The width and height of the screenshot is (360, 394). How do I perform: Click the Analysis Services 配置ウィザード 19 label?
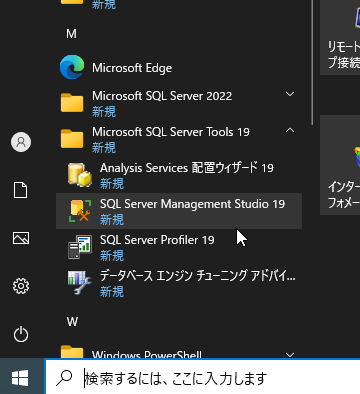pos(187,168)
